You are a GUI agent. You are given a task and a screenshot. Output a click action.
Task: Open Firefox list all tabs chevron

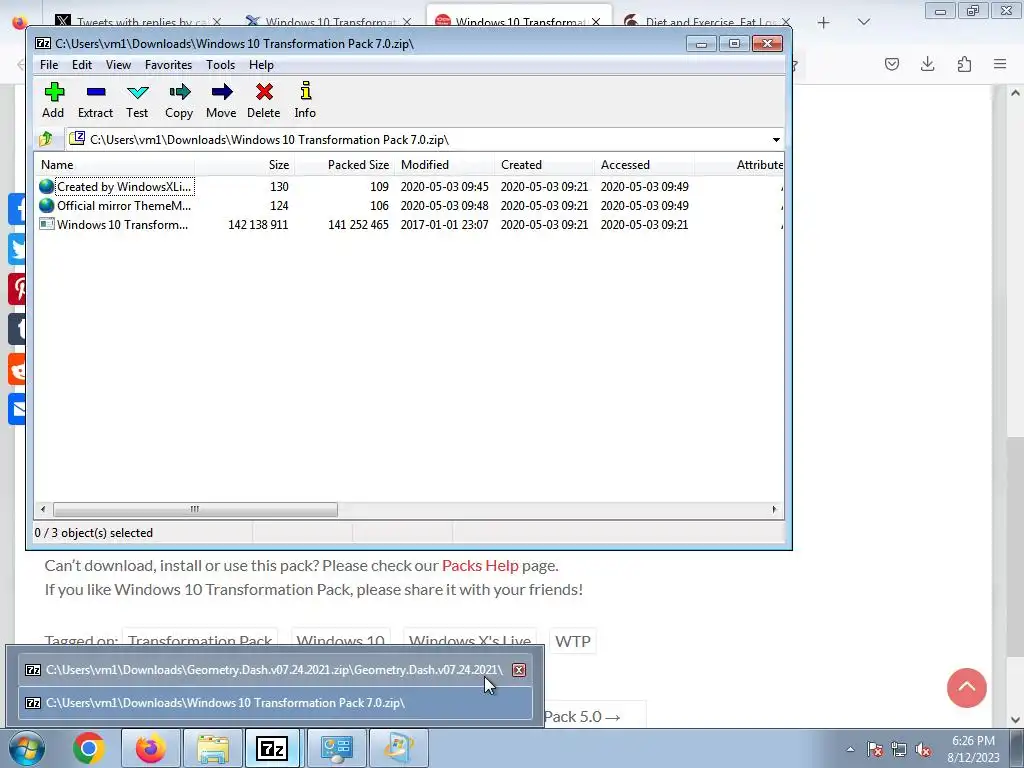click(x=863, y=22)
